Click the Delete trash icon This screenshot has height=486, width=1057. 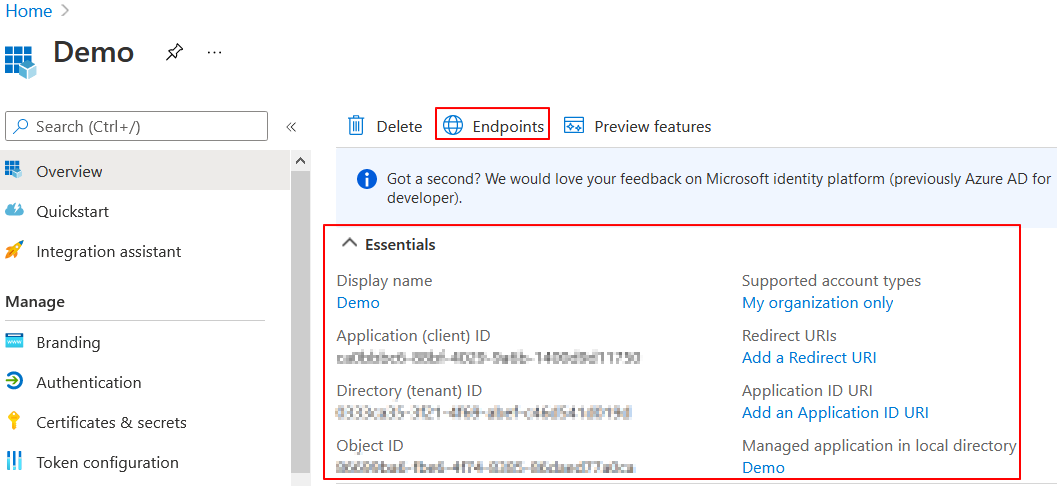point(356,126)
